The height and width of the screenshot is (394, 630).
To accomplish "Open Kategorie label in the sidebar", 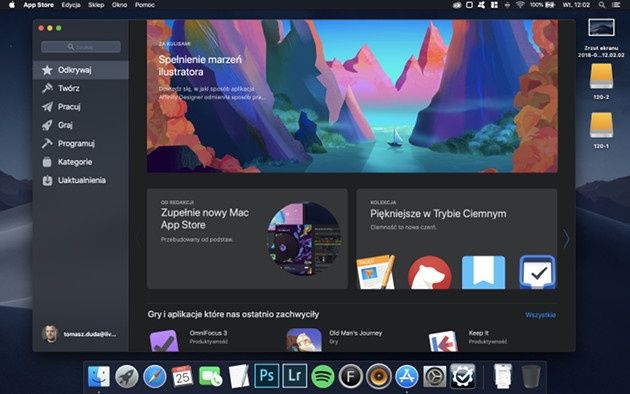I will pos(75,162).
